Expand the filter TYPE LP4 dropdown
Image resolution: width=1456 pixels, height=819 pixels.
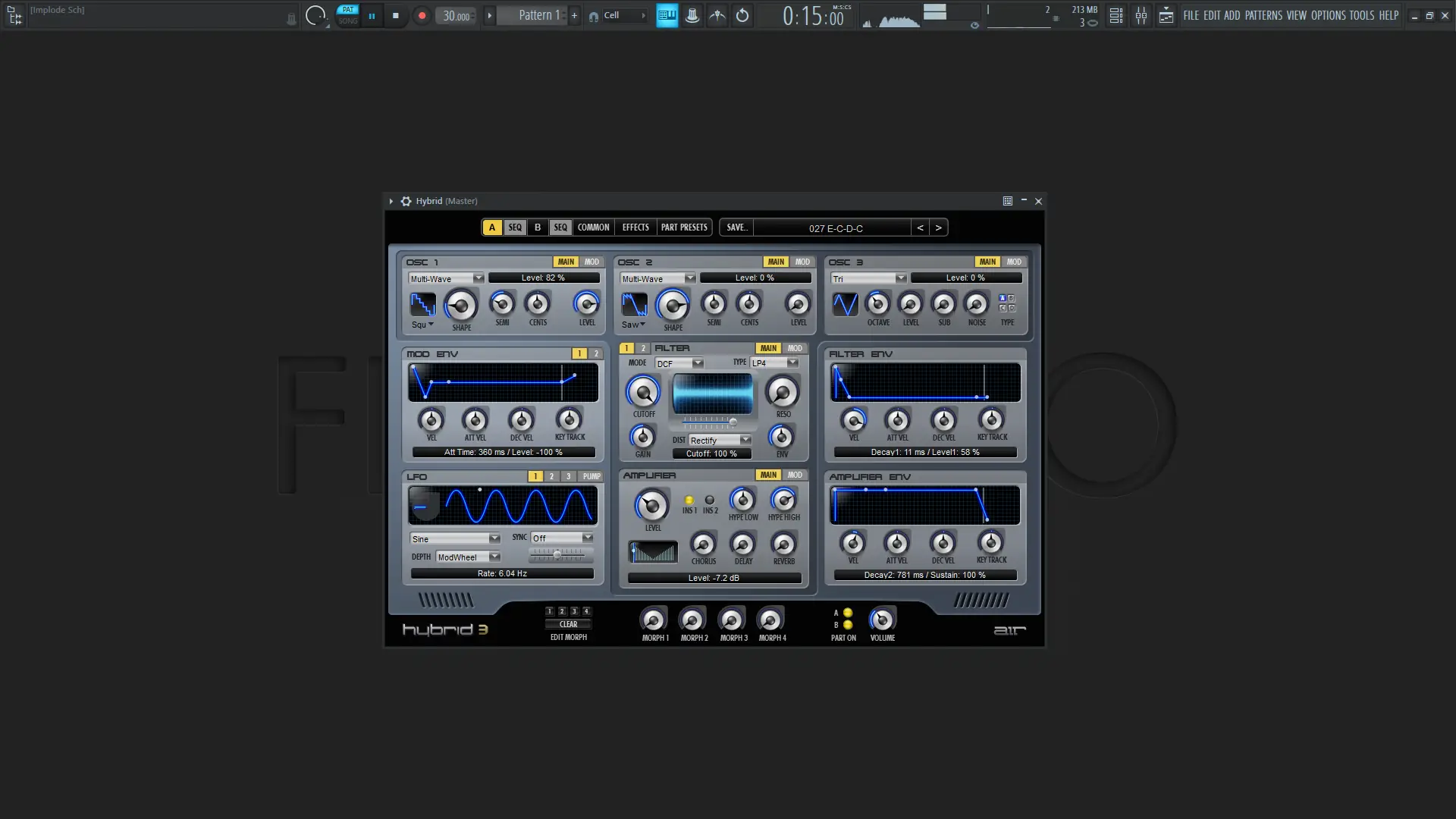click(x=774, y=362)
